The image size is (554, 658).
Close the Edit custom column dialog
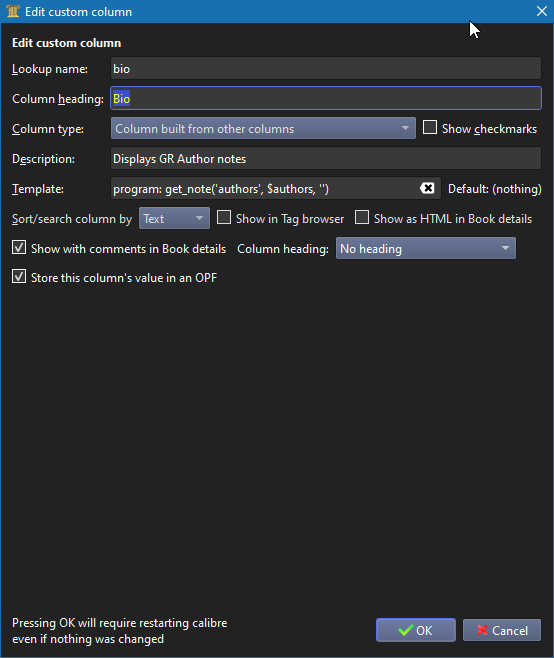542,11
